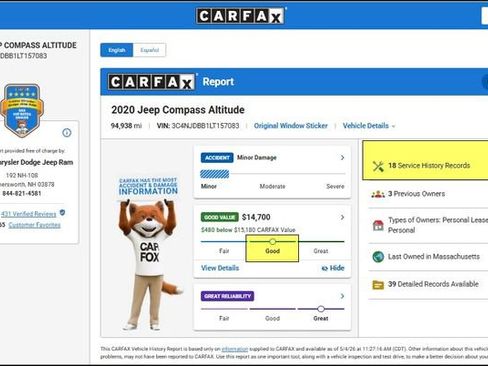
Task: Click the house Types of Owners icon
Action: [378, 225]
